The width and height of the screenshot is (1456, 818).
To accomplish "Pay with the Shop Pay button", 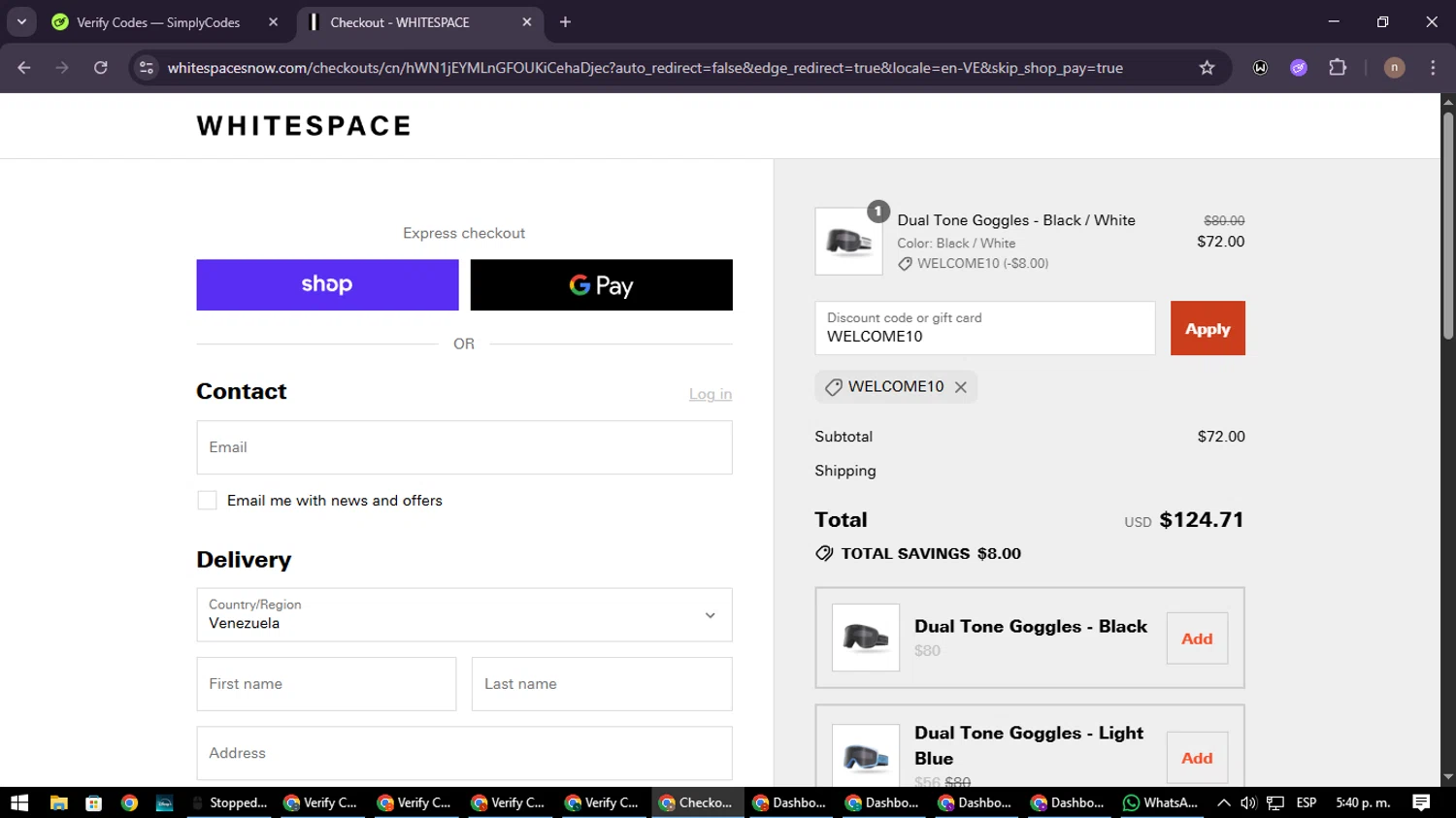I will tap(327, 284).
